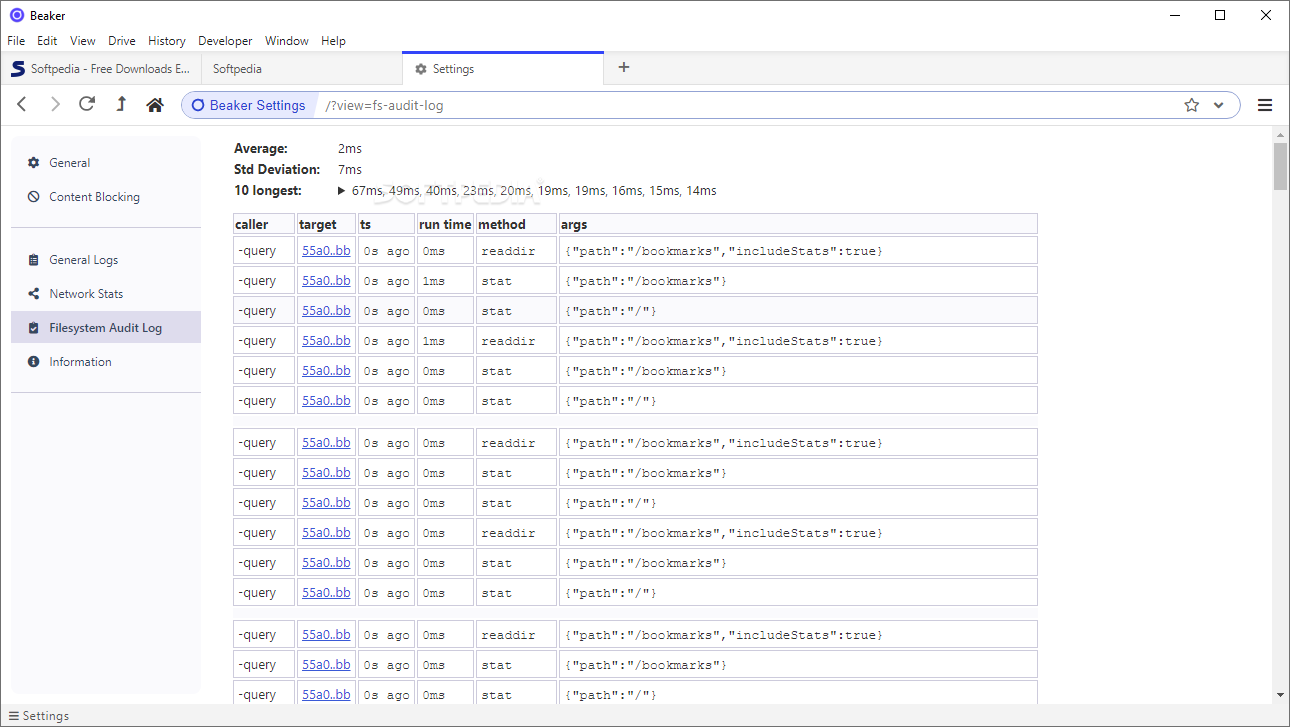Switch to the second Softpedia tab
The image size is (1290, 727).
301,69
